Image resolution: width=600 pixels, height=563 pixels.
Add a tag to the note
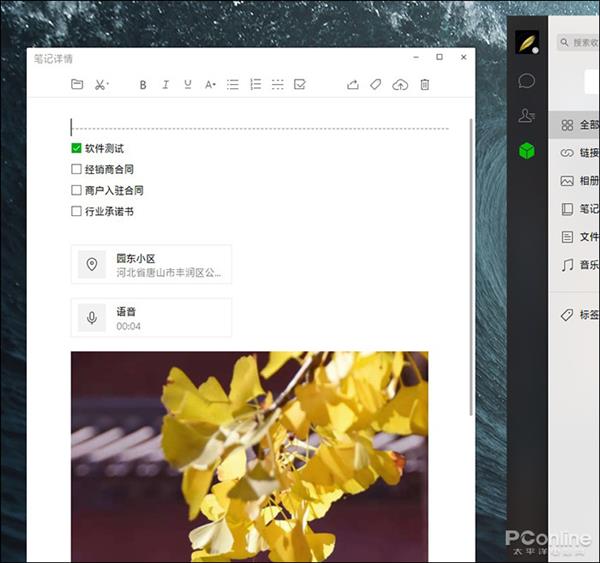(x=376, y=85)
